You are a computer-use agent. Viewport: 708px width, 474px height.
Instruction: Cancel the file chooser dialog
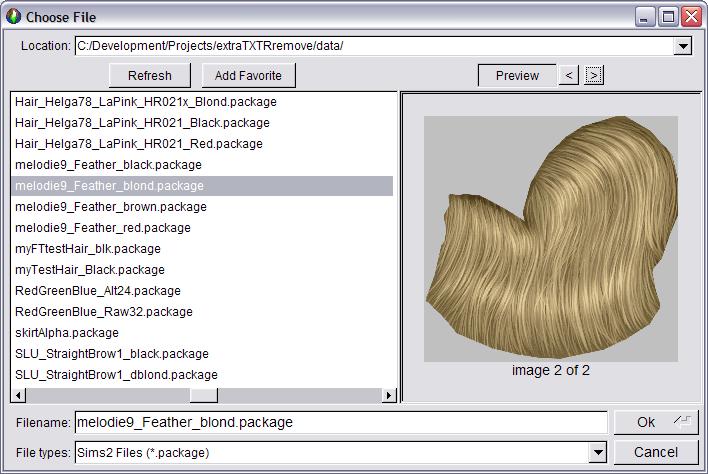pos(656,452)
